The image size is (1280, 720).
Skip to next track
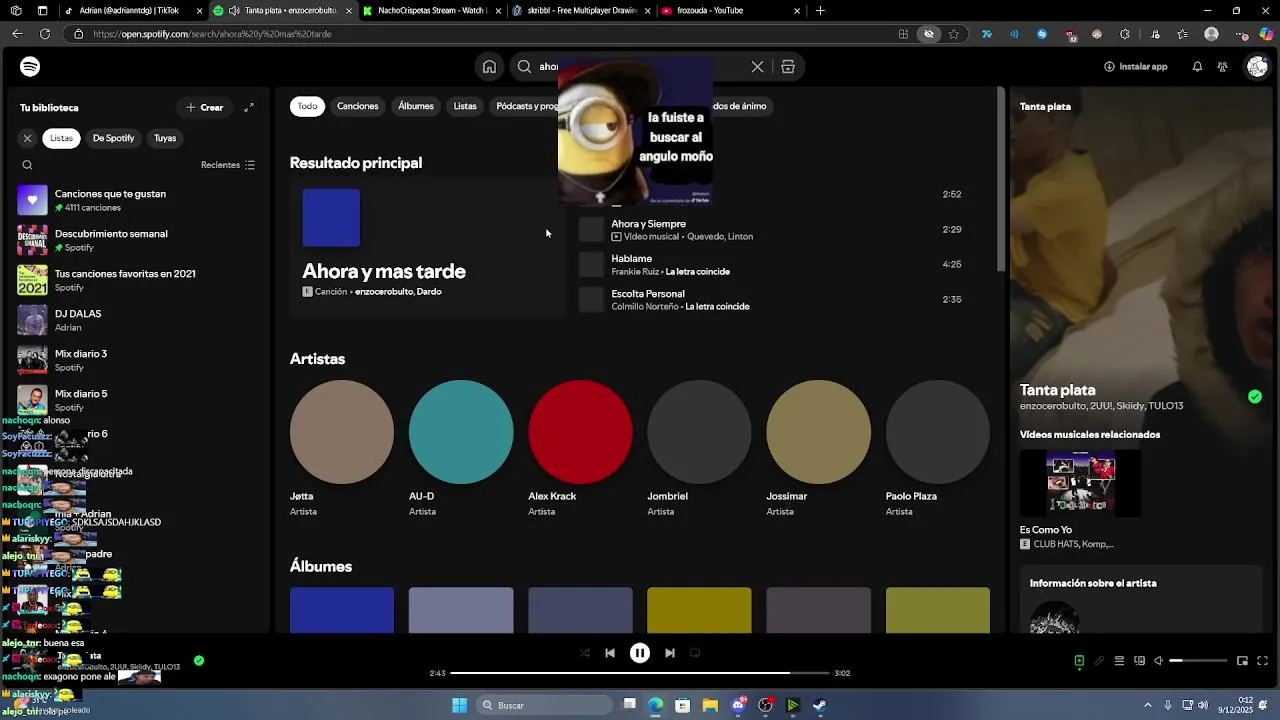(670, 653)
